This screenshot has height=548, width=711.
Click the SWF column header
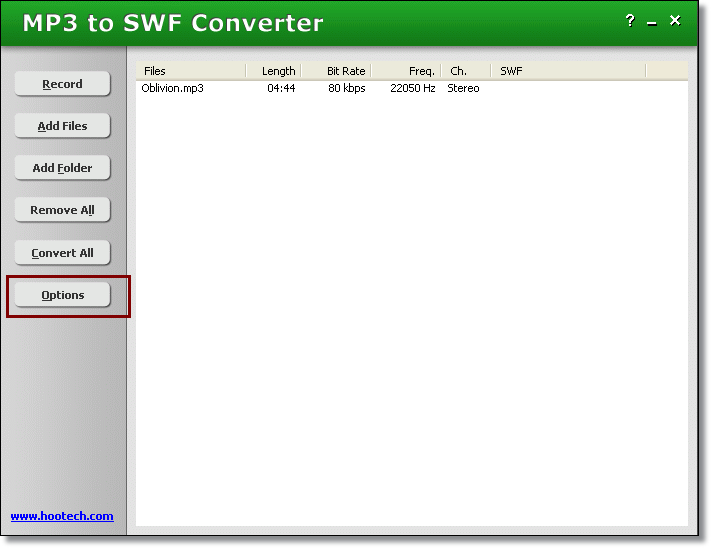[567, 71]
